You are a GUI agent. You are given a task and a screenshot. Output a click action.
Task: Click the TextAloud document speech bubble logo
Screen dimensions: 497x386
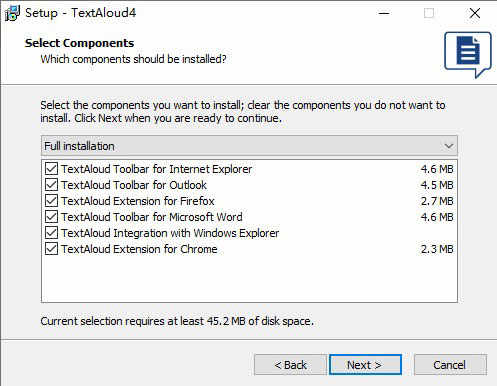[468, 54]
